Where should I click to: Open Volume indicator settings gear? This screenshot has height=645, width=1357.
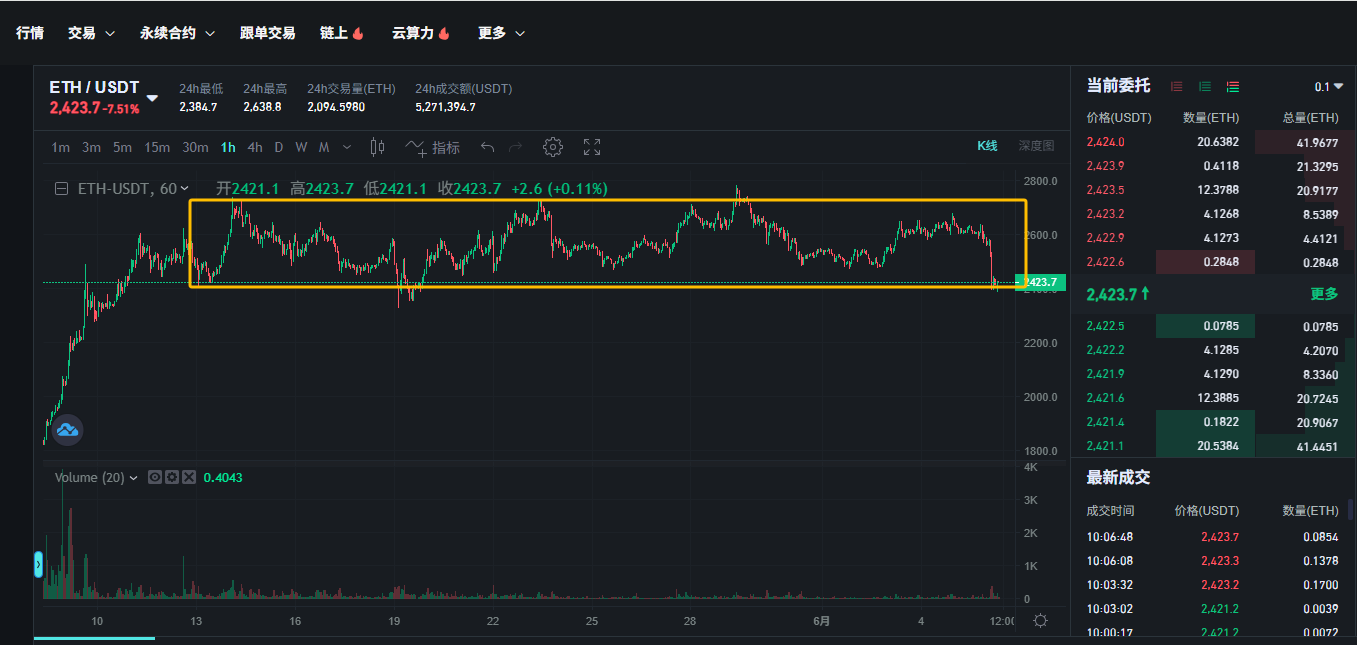point(170,478)
